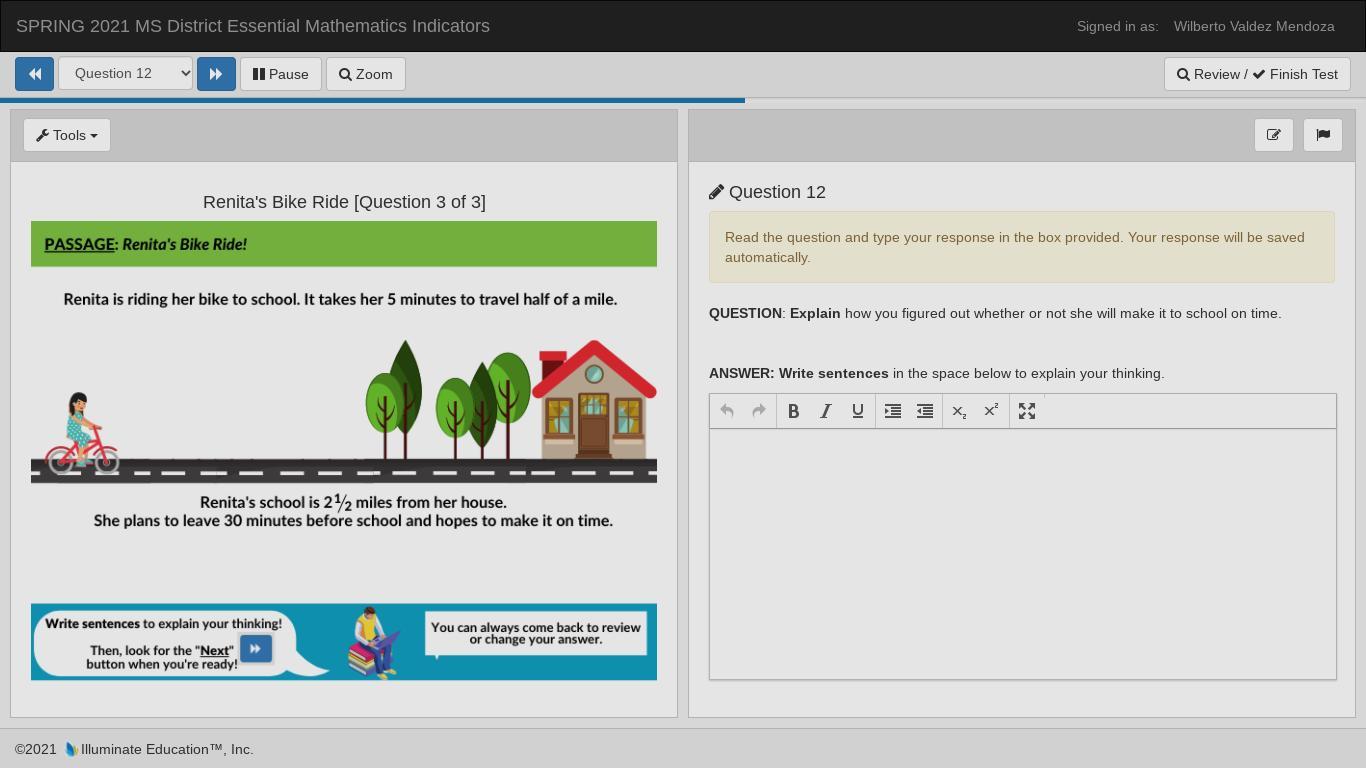The height and width of the screenshot is (768, 1366).
Task: Click inside the answer text box
Action: (x=1022, y=553)
